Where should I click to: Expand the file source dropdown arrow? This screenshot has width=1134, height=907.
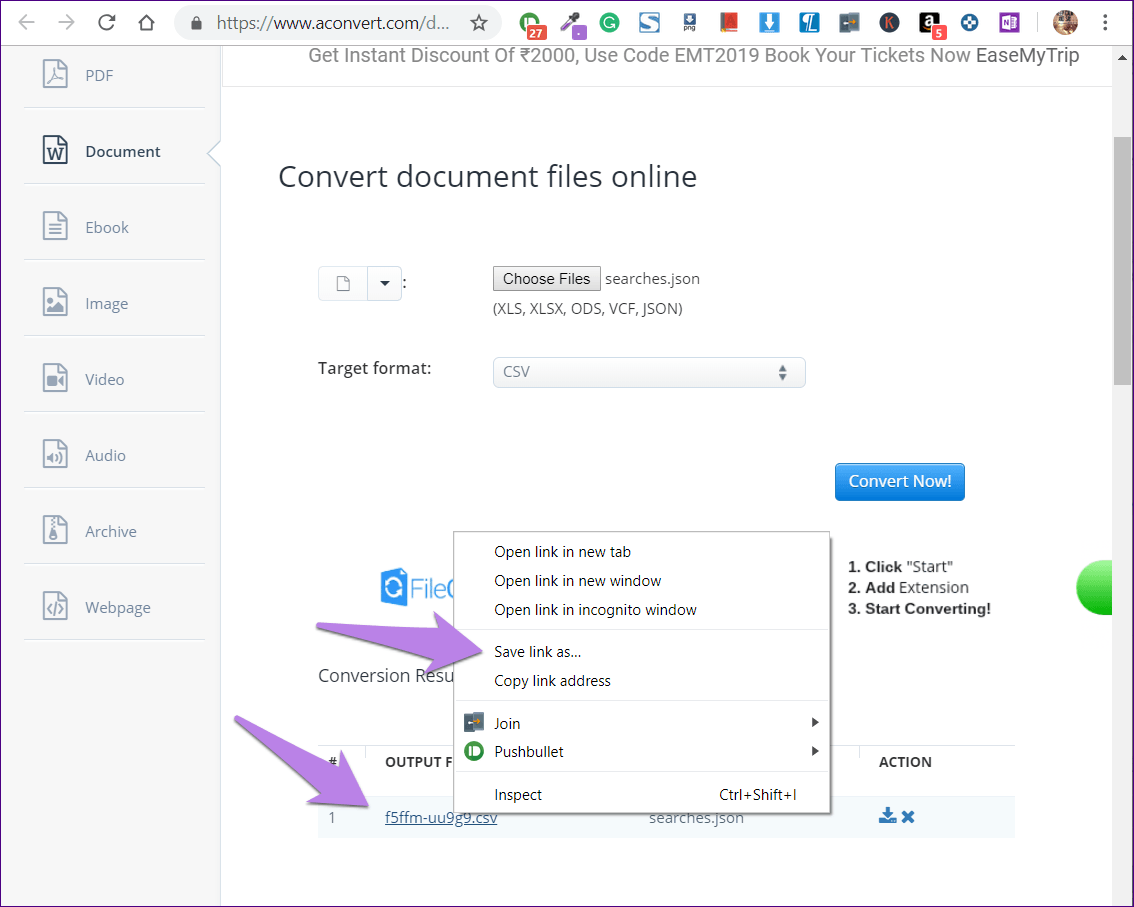[385, 283]
